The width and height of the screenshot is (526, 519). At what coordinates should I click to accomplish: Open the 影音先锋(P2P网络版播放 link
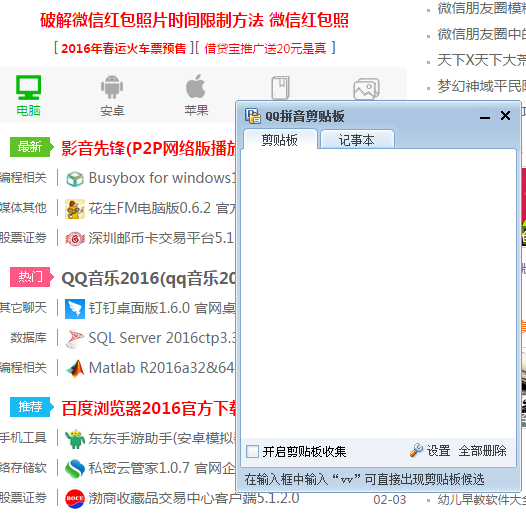pyautogui.click(x=149, y=148)
